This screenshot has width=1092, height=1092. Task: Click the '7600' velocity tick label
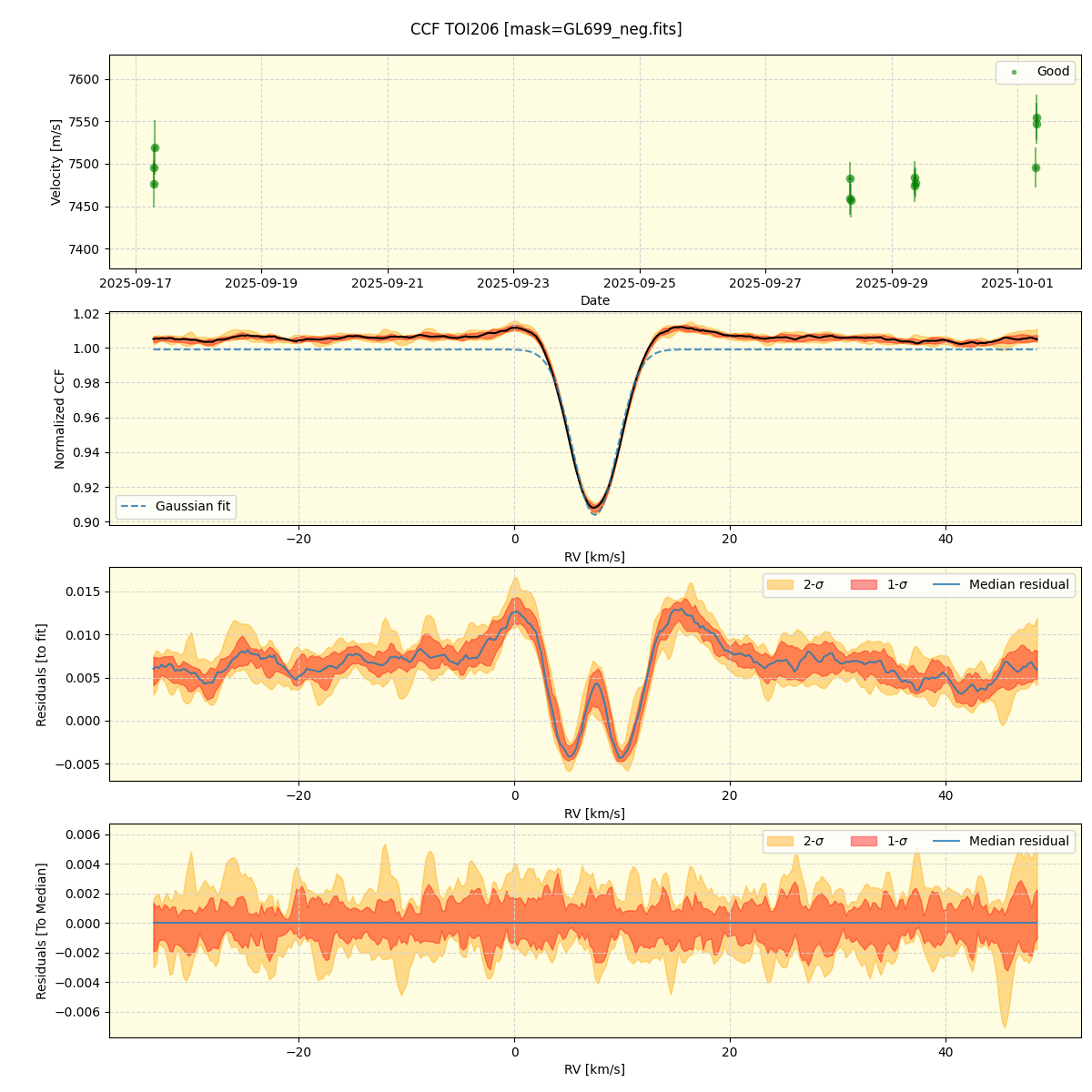82,79
